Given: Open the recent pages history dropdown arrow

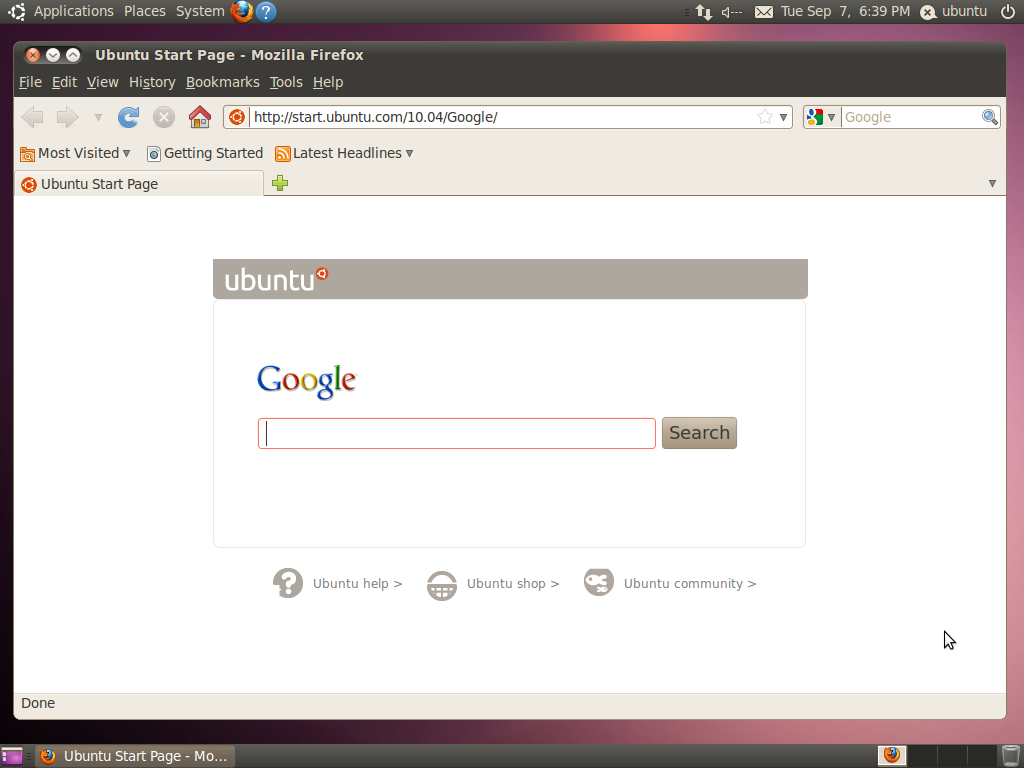Looking at the screenshot, I should [x=98, y=118].
